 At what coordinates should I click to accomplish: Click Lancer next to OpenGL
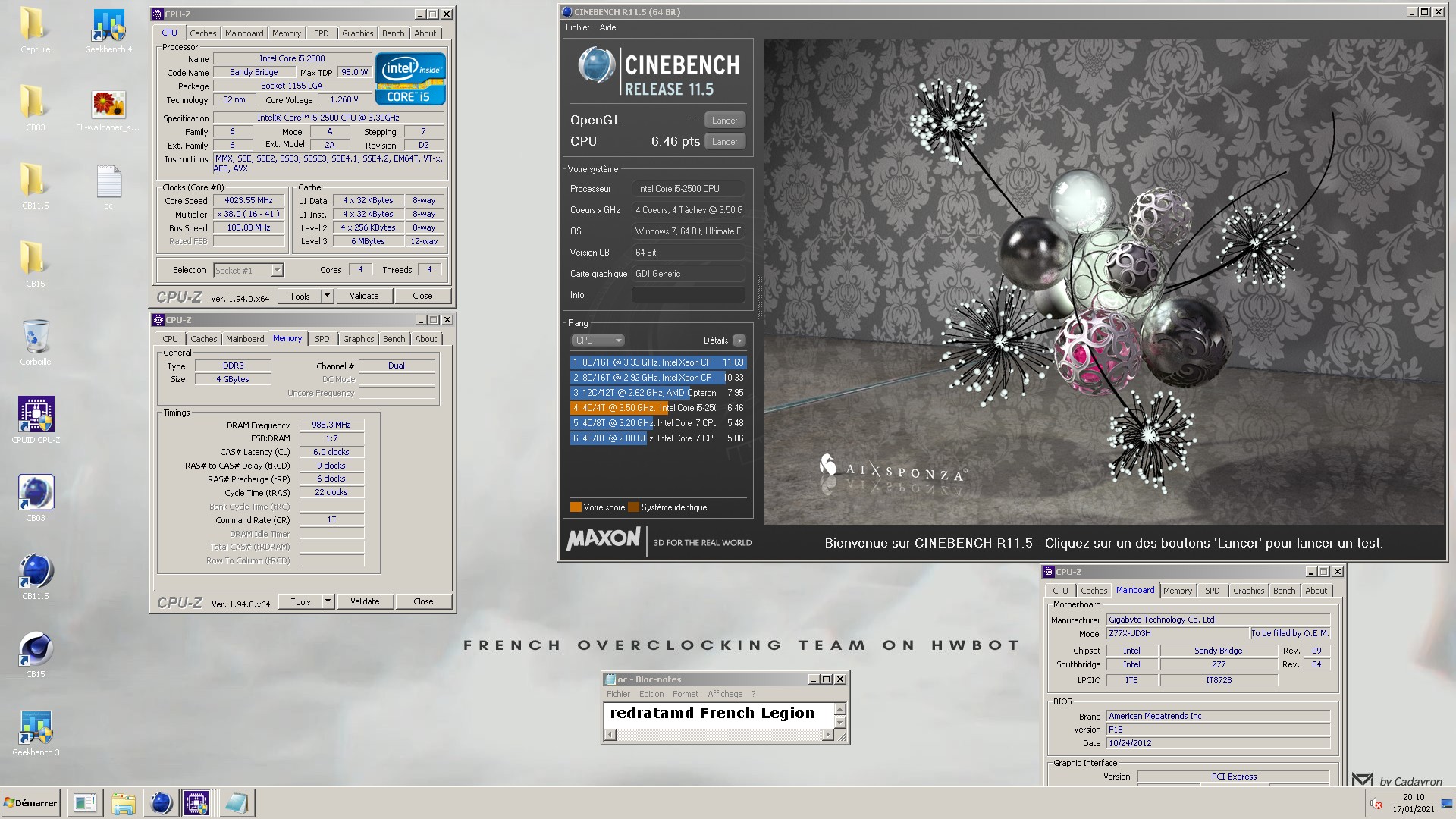click(724, 121)
